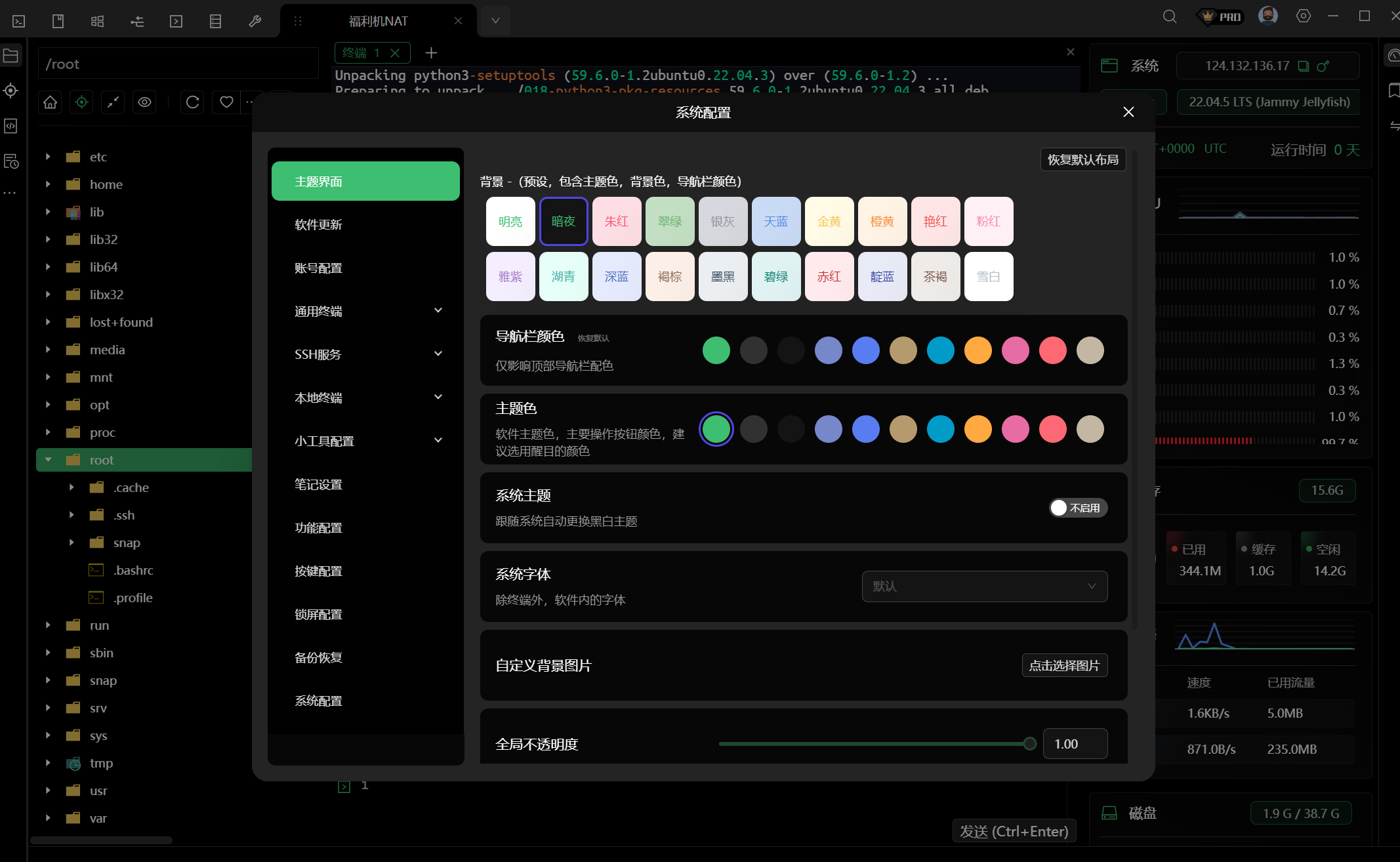This screenshot has width=1400, height=862.
Task: Click the heart favorites icon
Action: point(226,102)
